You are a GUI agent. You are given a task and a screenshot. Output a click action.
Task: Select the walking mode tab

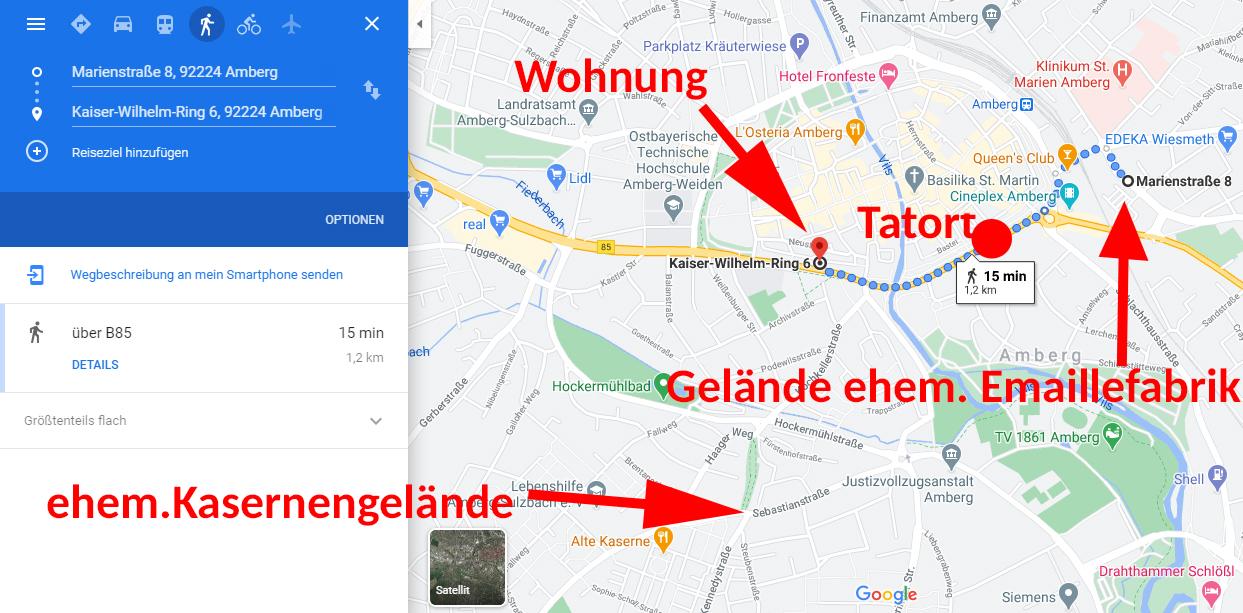(x=207, y=24)
